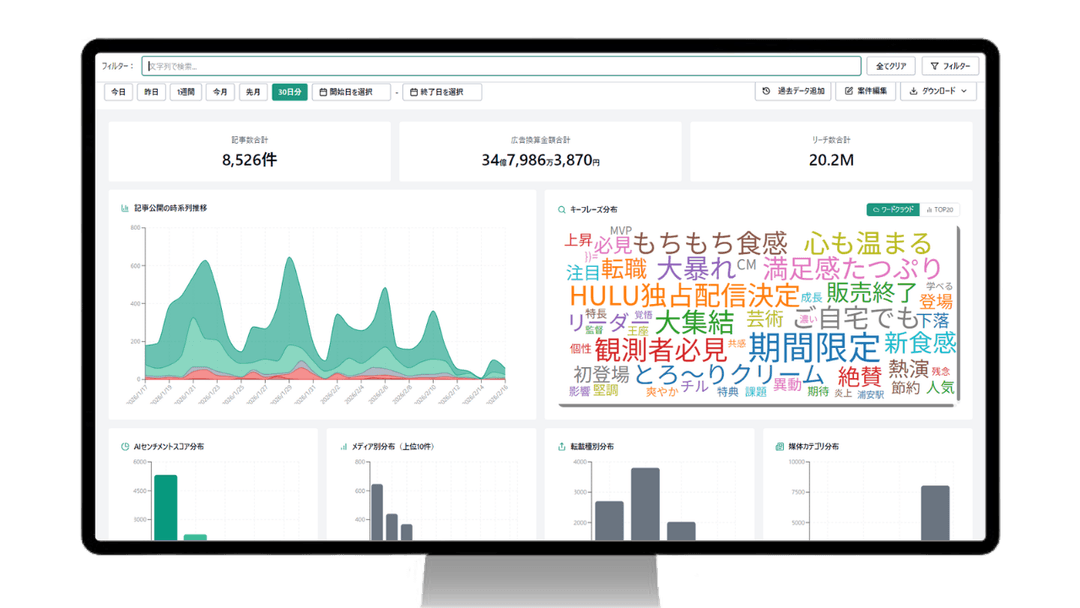Screen dimensions: 1080x608
Task: Switch keyphrase view to ワードクラウド
Action: coord(892,210)
